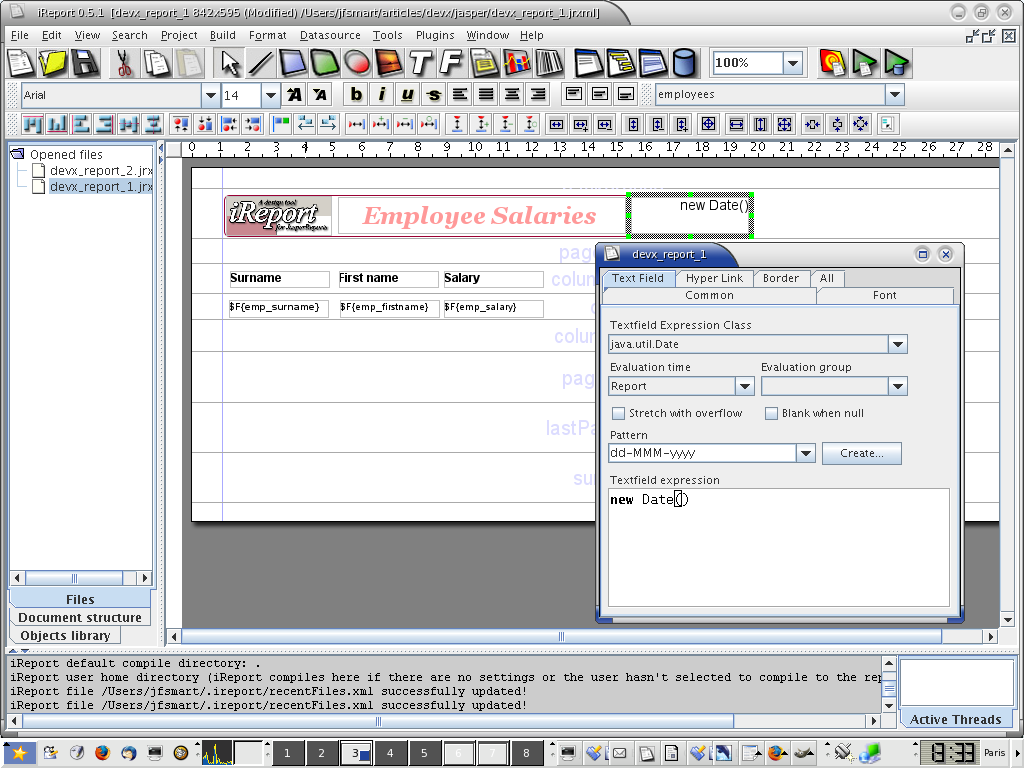Image resolution: width=1024 pixels, height=768 pixels.
Task: Select the Text Field F tool
Action: click(x=451, y=63)
